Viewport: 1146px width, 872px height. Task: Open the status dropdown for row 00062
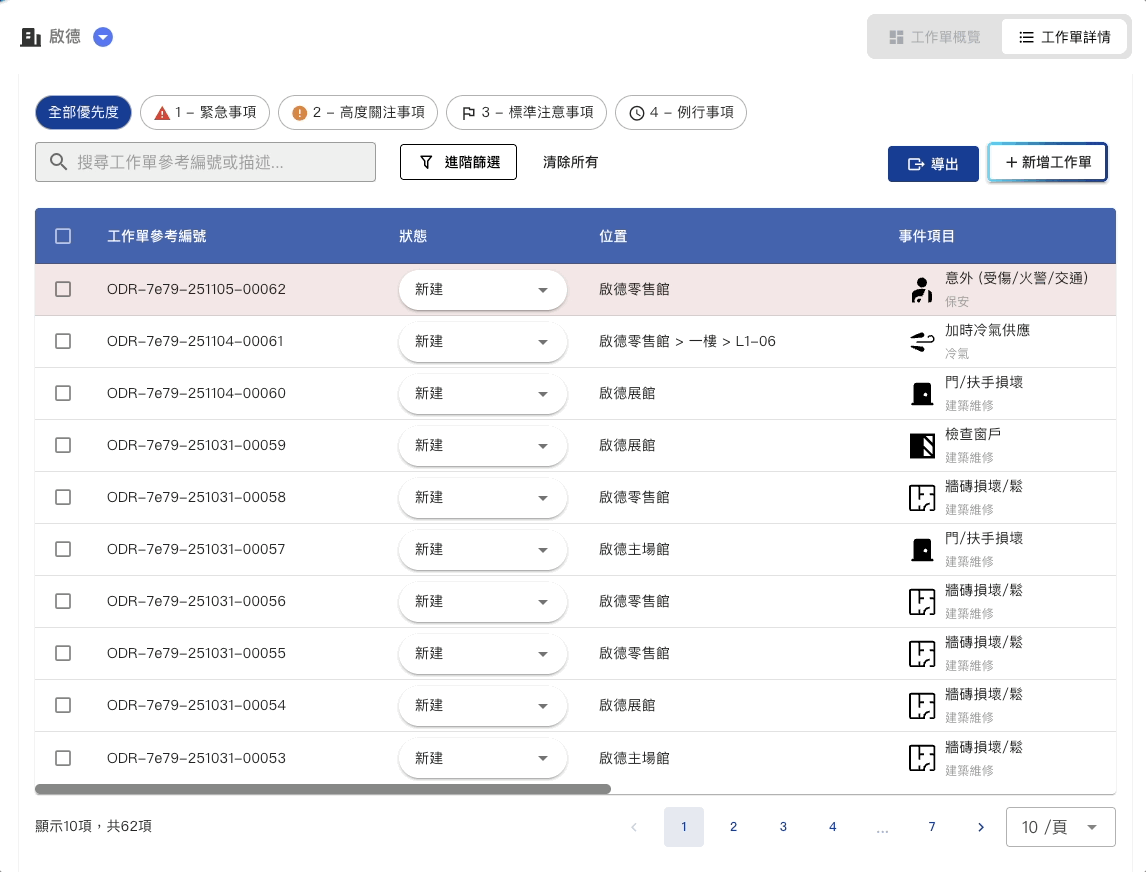click(483, 289)
